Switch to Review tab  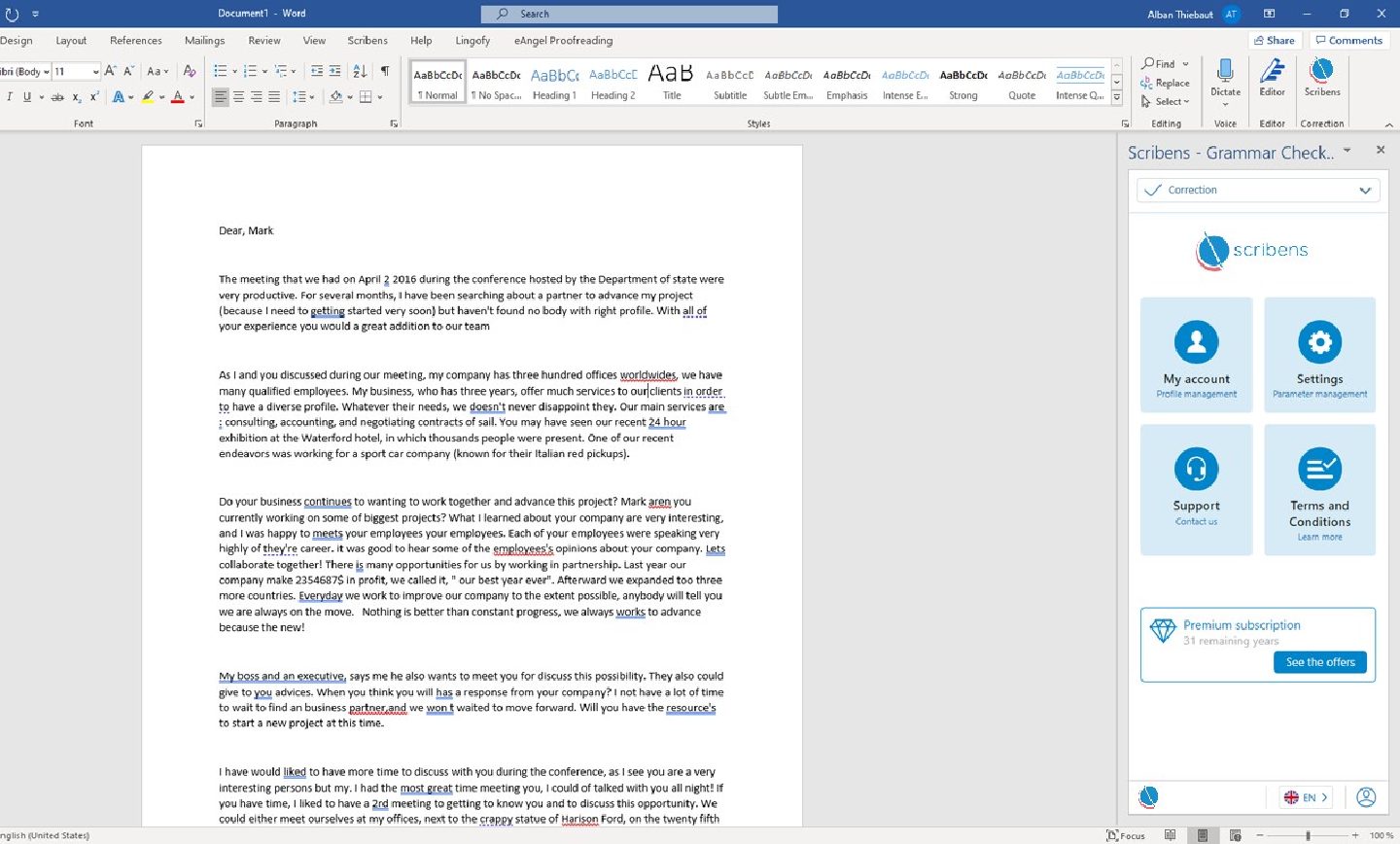[x=264, y=41]
